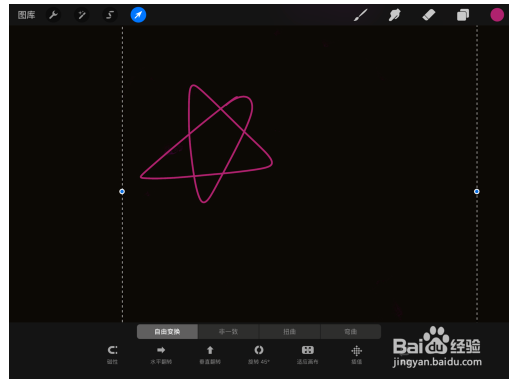Open the Actions wrench menu
517x390 pixels.
tap(53, 15)
